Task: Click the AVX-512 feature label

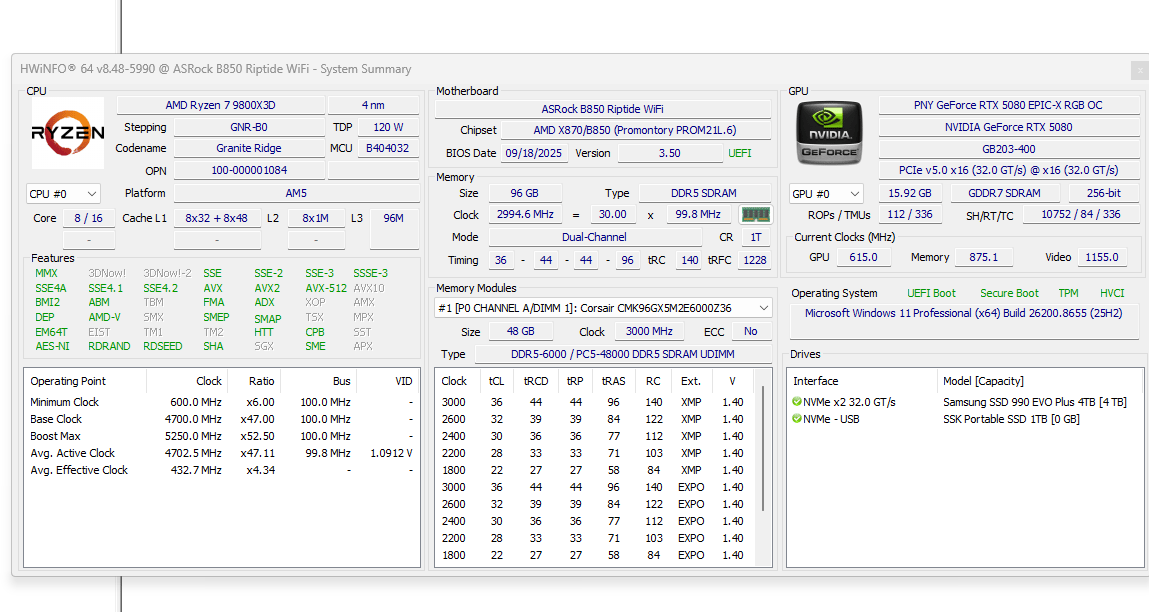Action: 326,288
